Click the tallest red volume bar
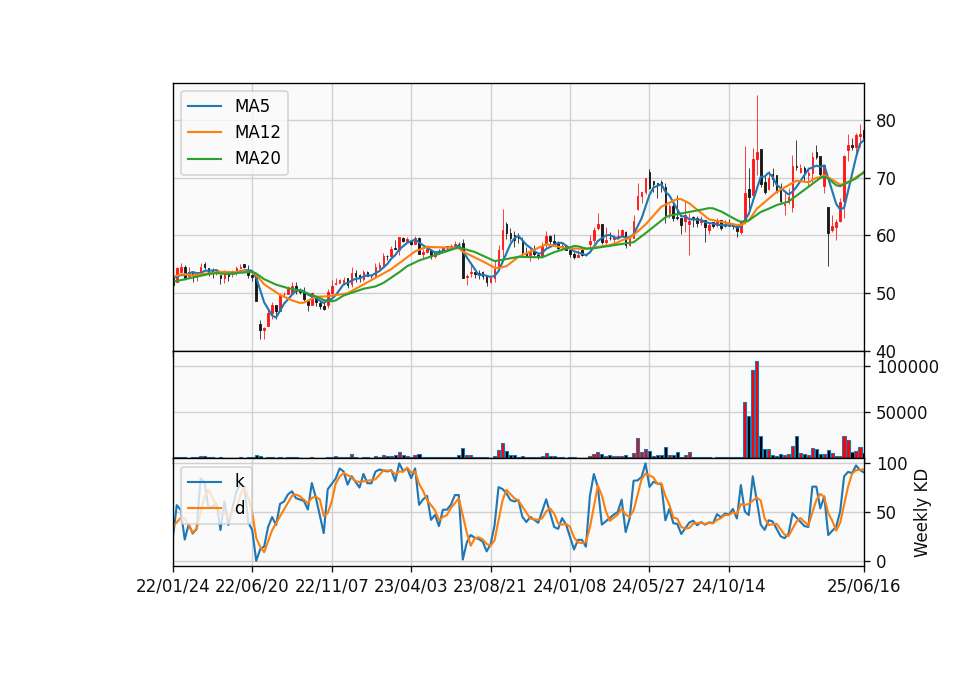The image size is (960, 690). pos(757,410)
